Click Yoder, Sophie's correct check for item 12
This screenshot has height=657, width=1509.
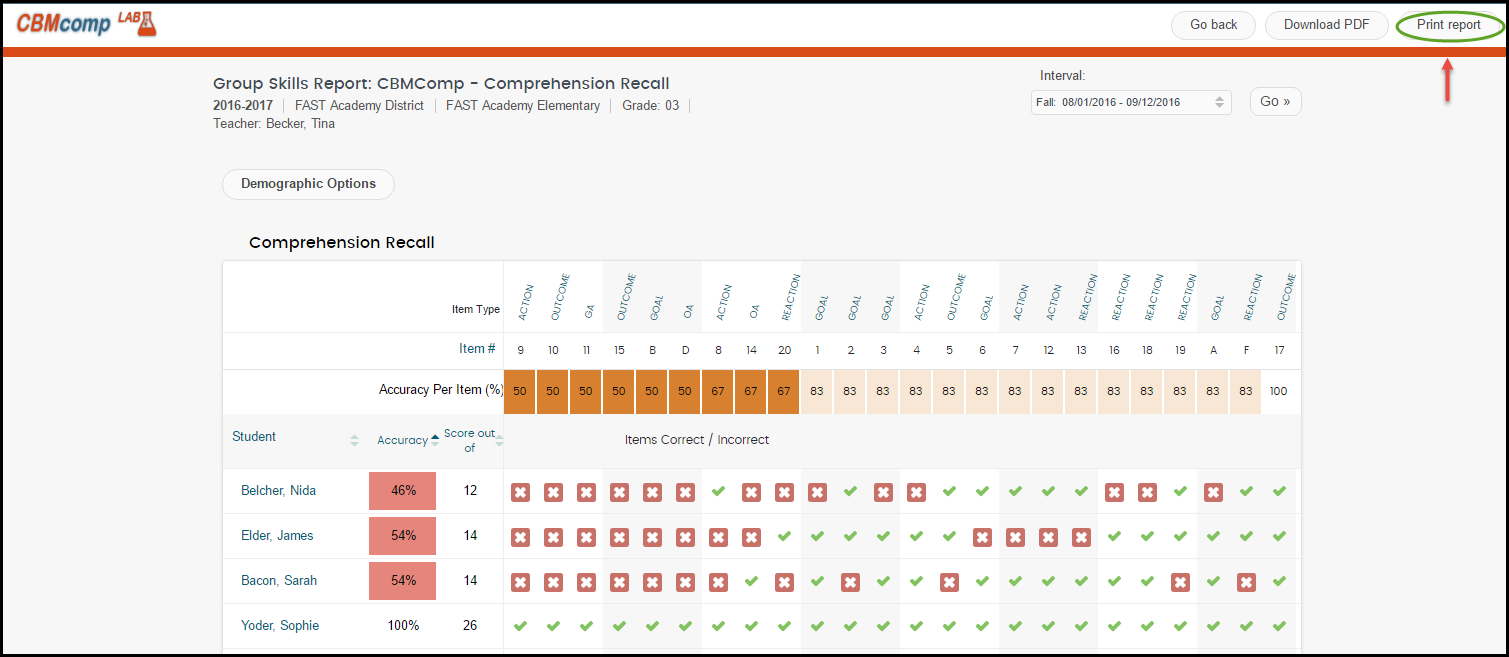pos(1048,626)
